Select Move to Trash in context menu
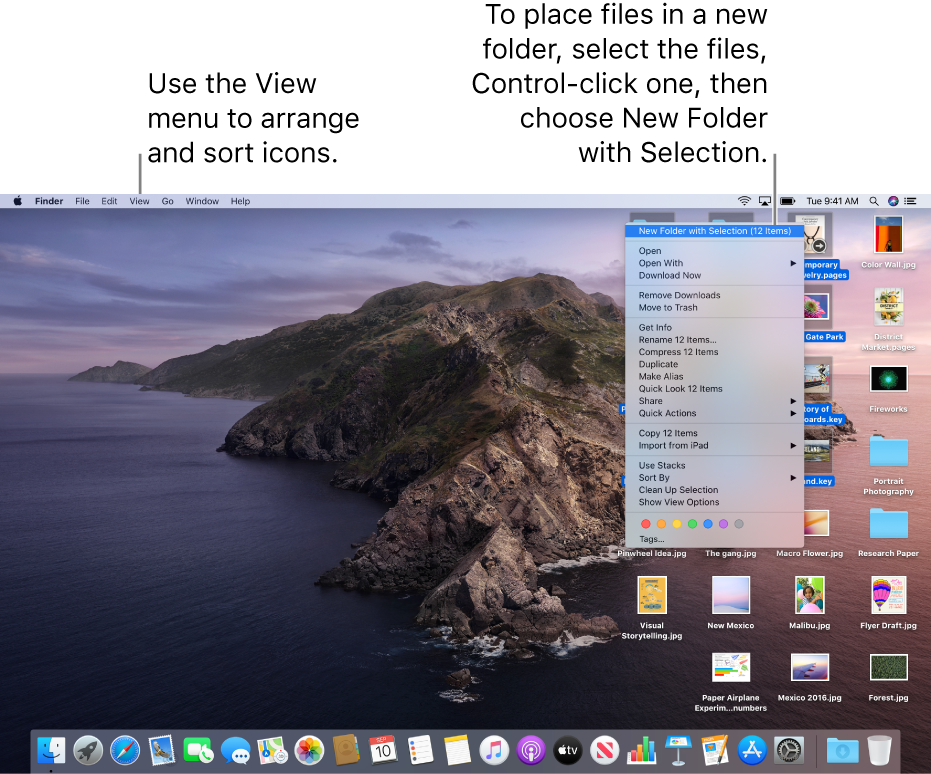The image size is (931, 774). coord(668,308)
